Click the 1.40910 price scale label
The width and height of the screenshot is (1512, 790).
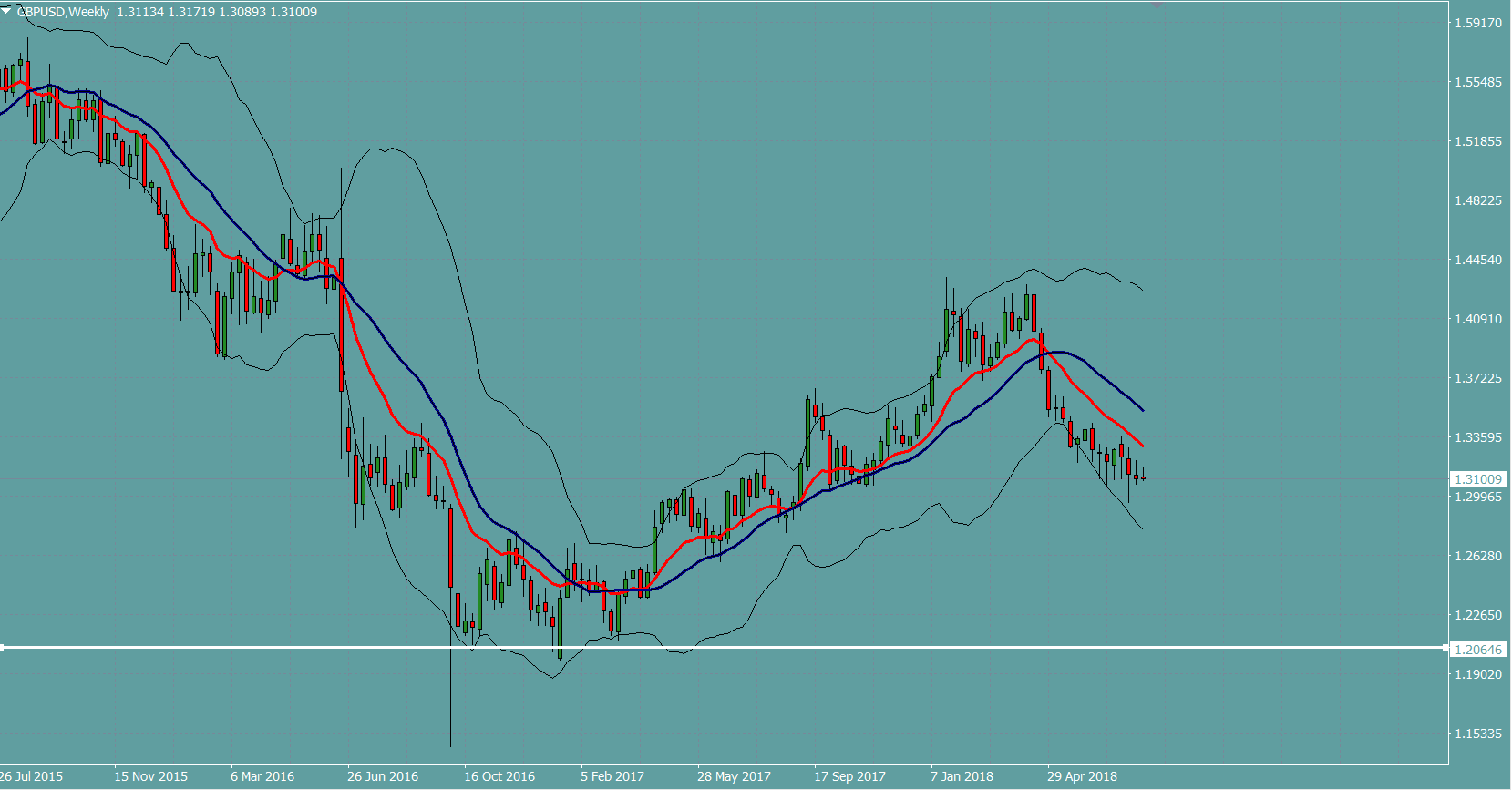1477,319
